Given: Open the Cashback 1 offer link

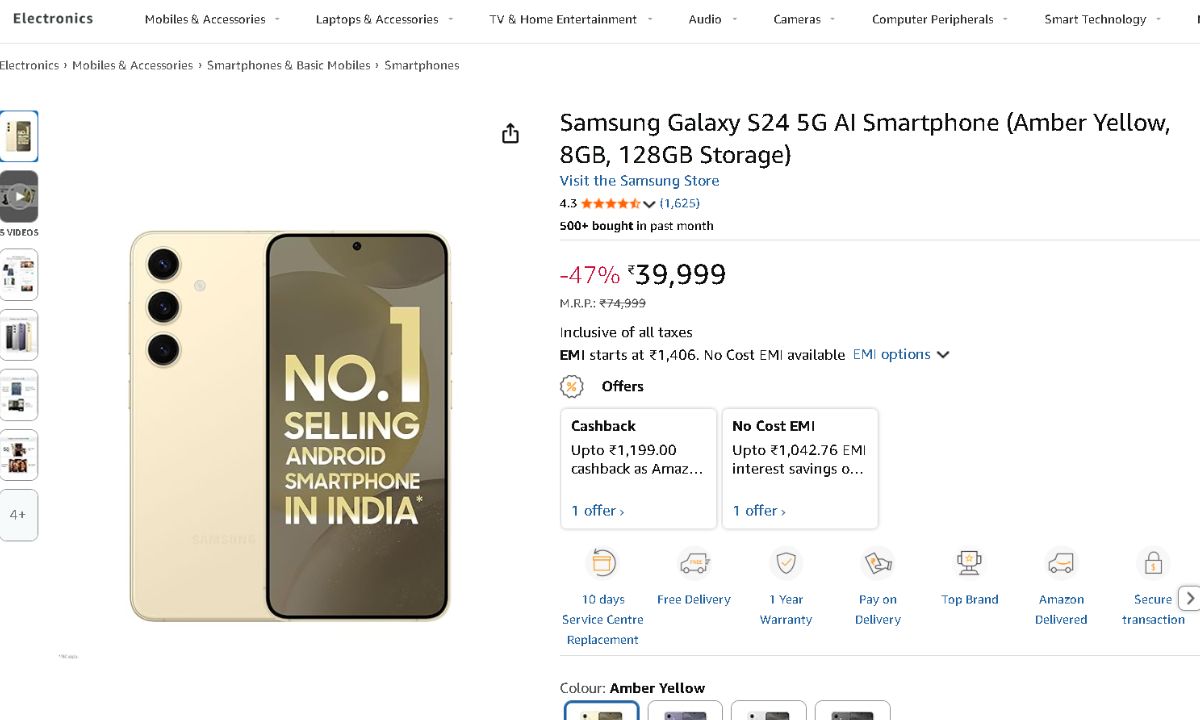Looking at the screenshot, I should tap(597, 511).
